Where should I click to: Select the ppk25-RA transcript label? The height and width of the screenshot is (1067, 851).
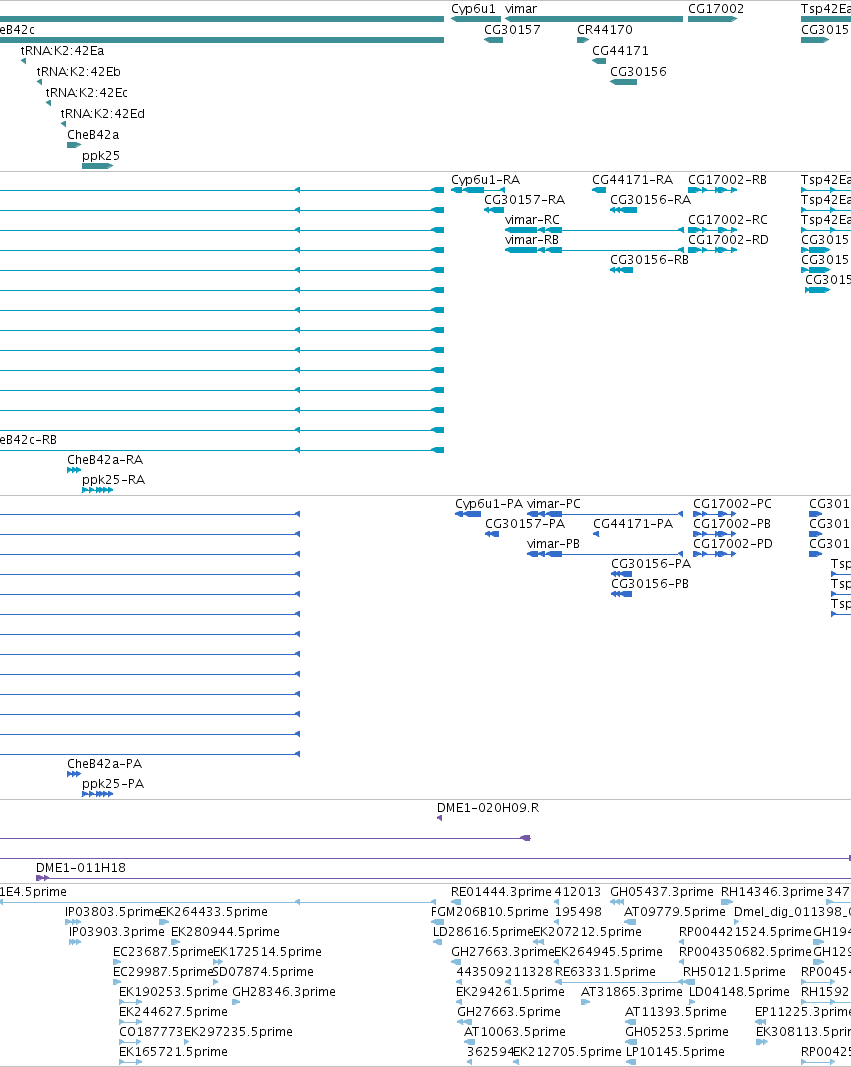[x=114, y=480]
